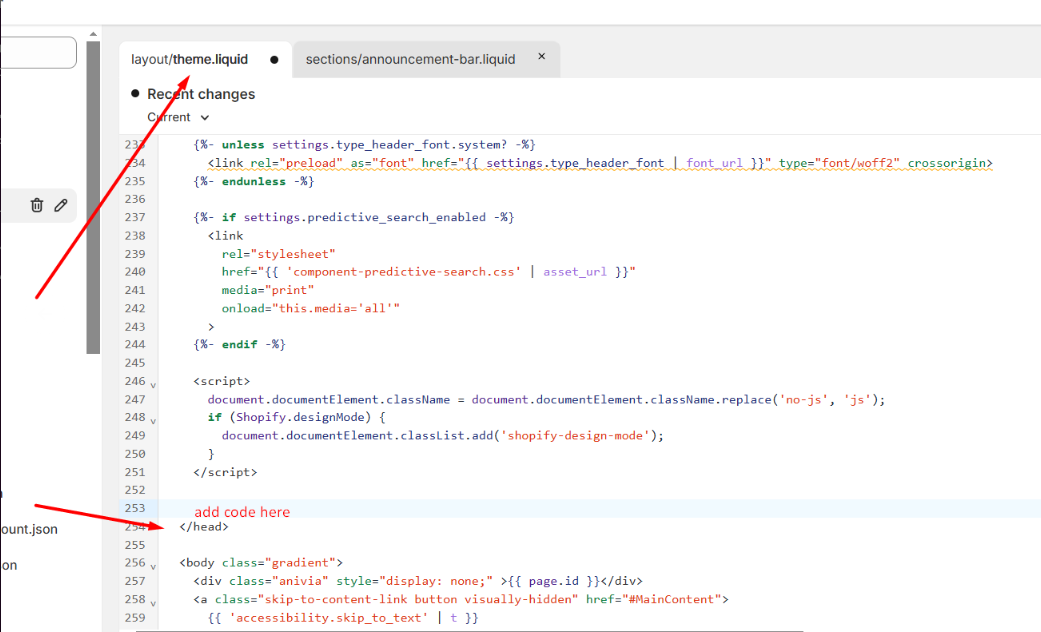The width and height of the screenshot is (1041, 632).
Task: Click the sidebar scroll up arrow
Action: [x=93, y=34]
